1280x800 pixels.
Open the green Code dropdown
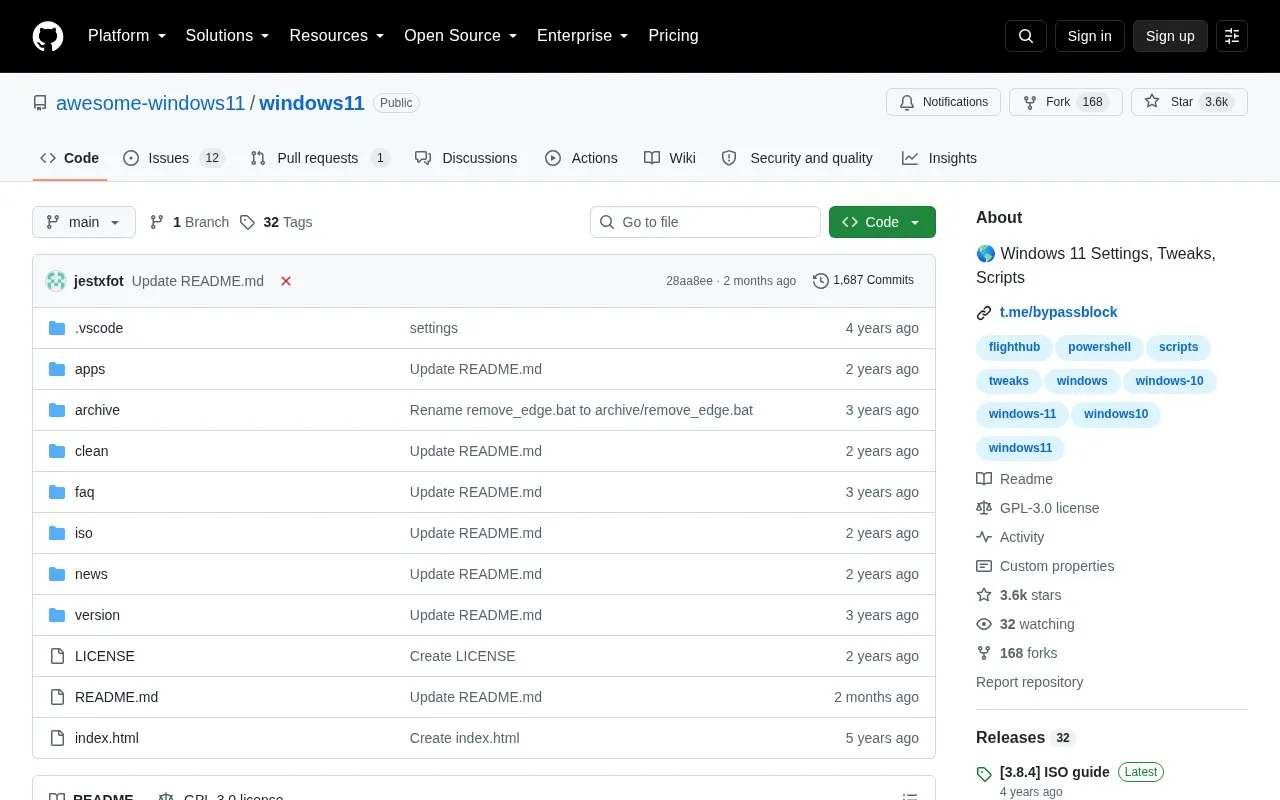click(x=882, y=222)
